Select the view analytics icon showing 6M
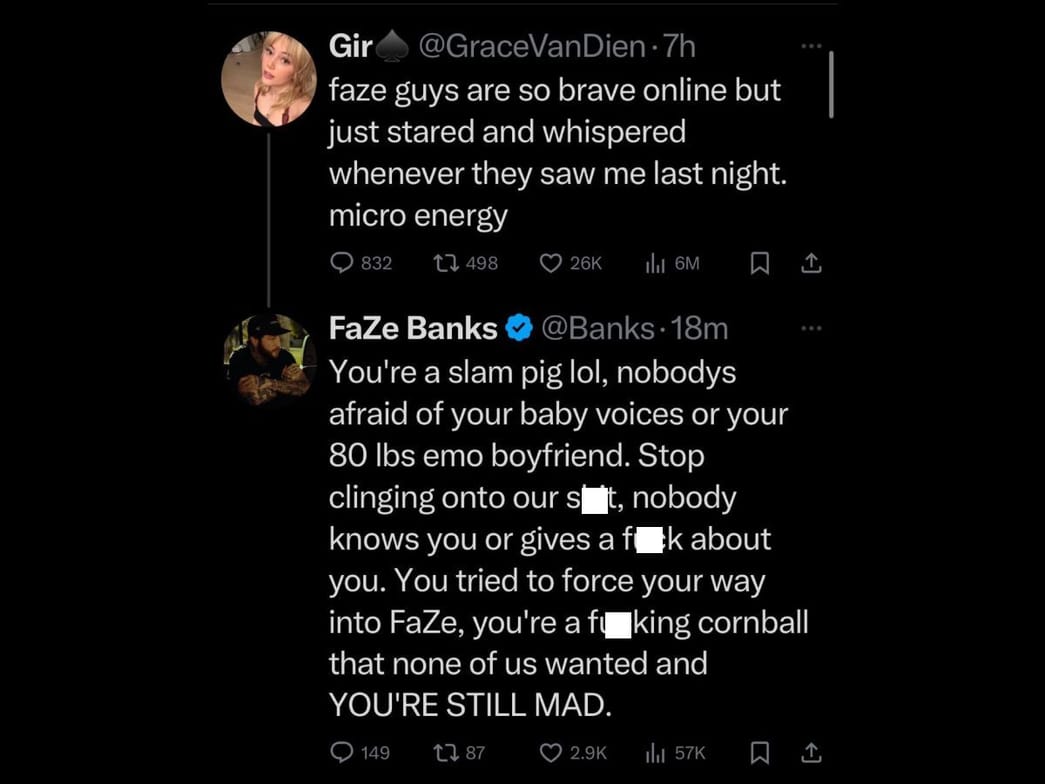This screenshot has width=1045, height=784. [655, 262]
